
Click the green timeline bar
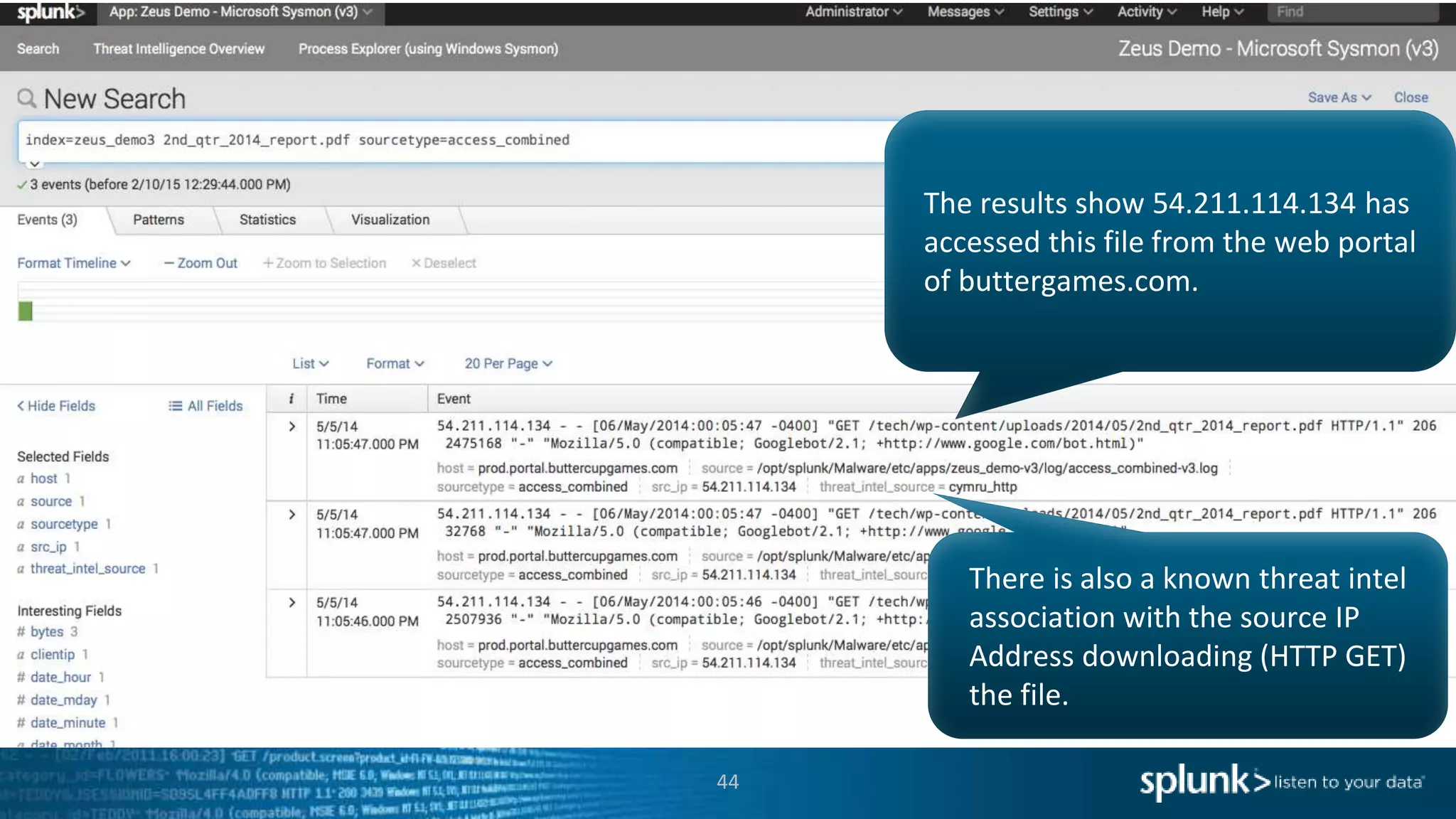26,311
